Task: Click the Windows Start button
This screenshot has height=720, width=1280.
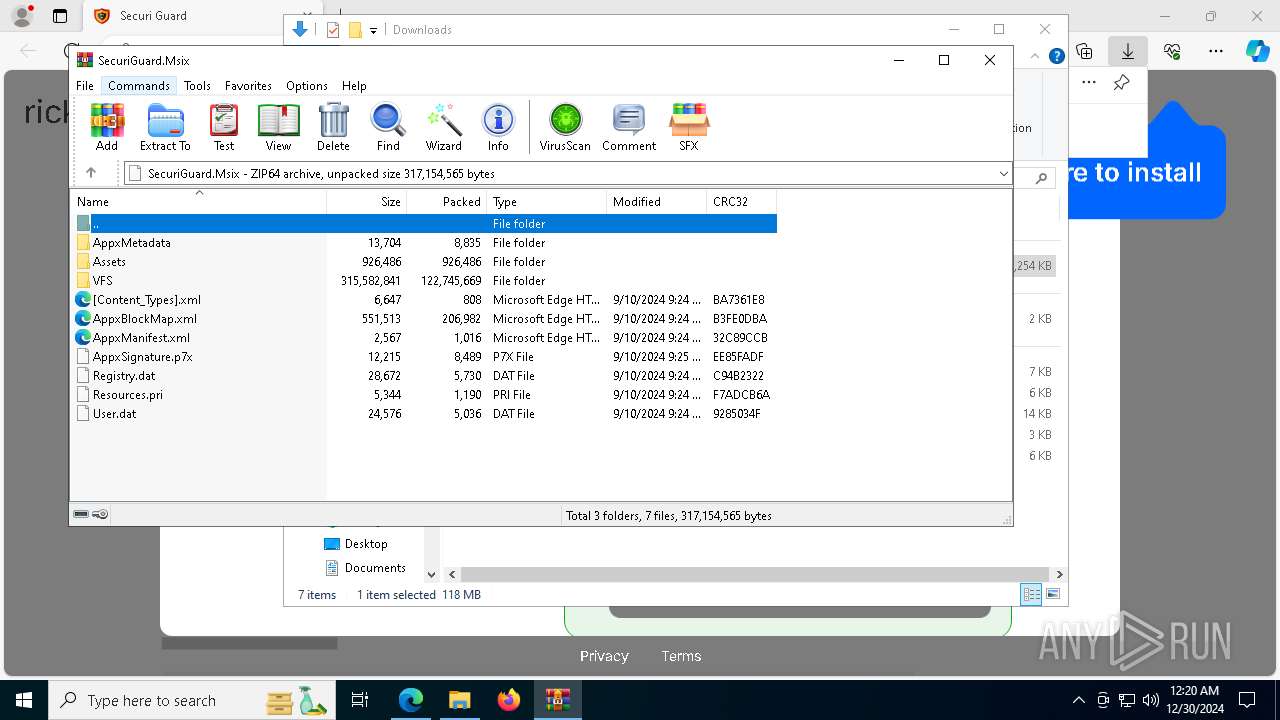Action: click(x=23, y=700)
